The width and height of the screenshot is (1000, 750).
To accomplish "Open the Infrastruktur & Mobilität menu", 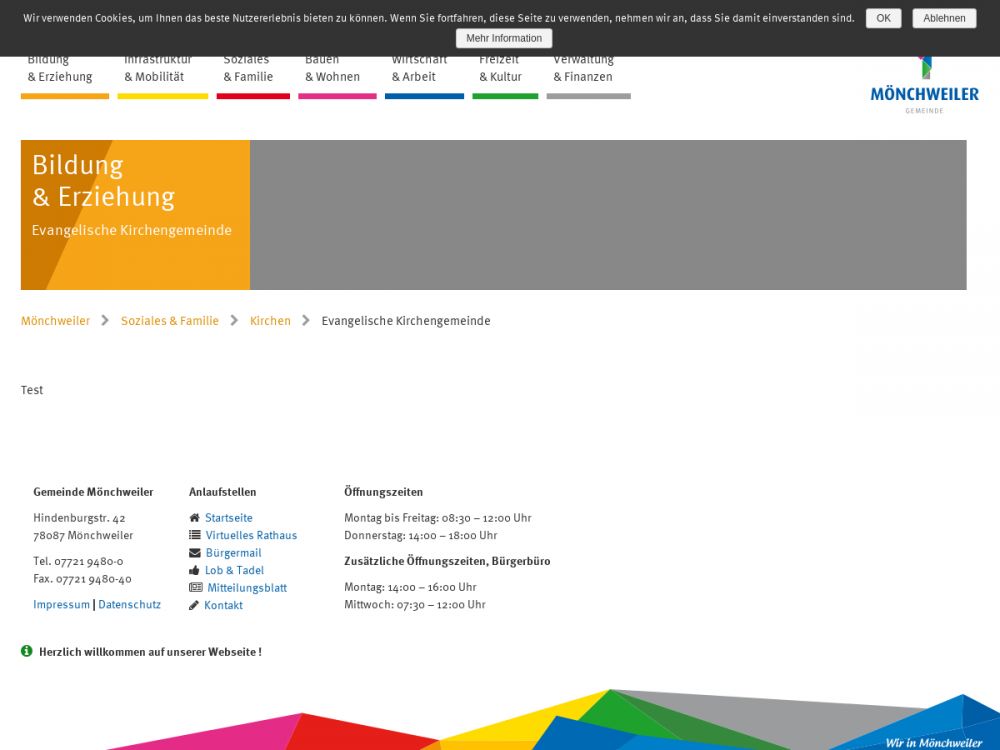I will pos(158,71).
